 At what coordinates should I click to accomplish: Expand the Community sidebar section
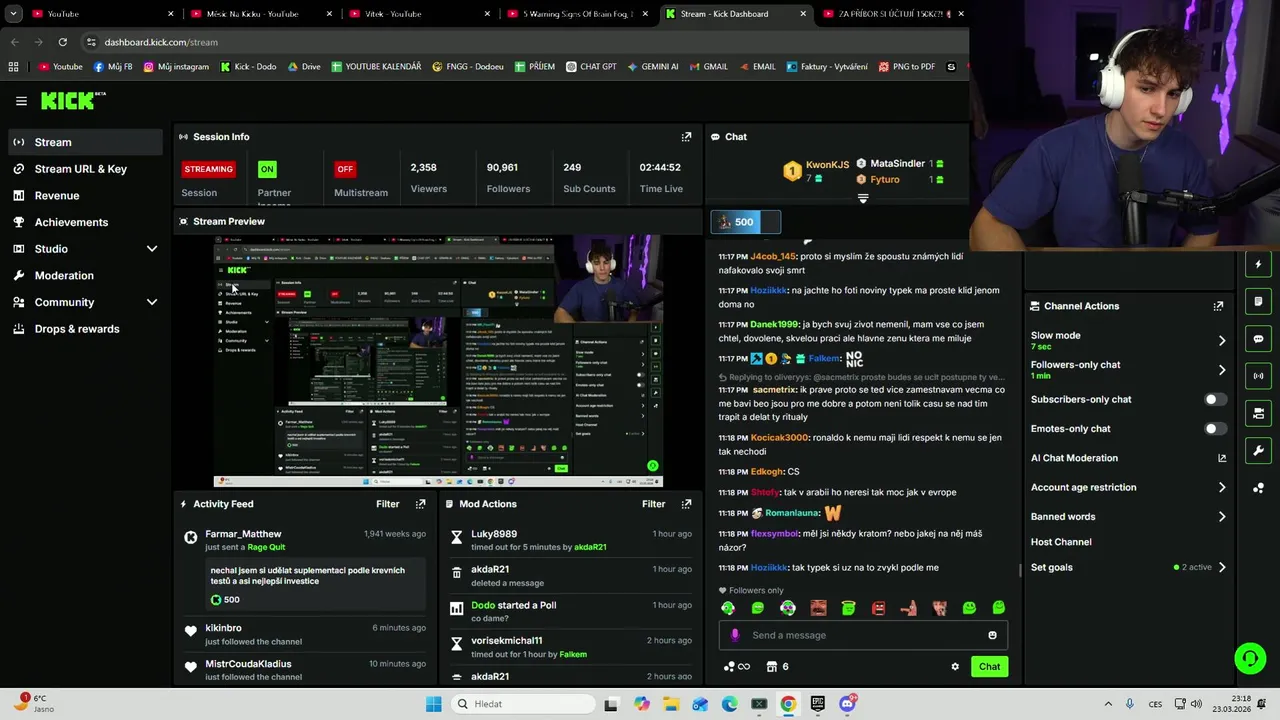point(152,302)
